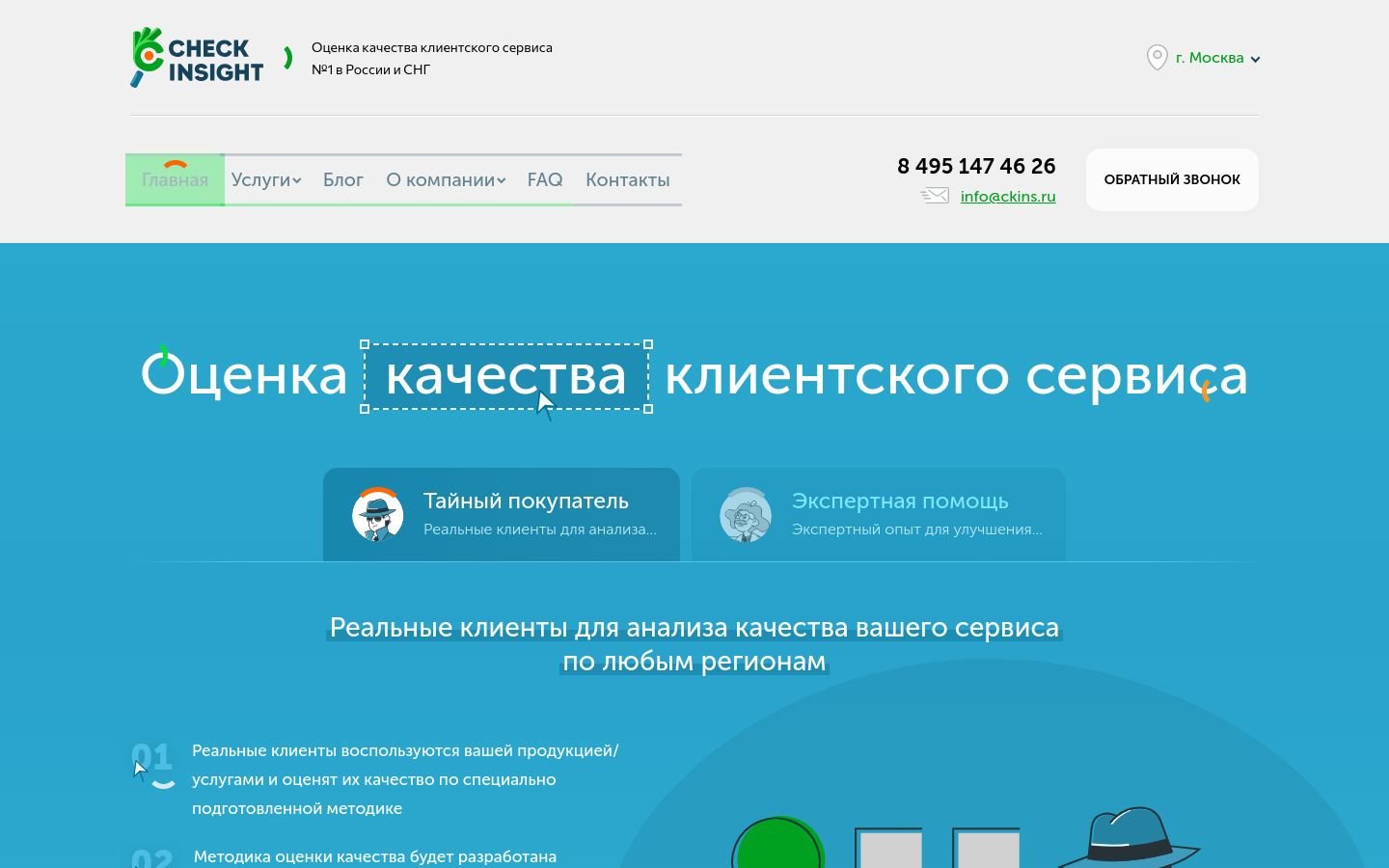The height and width of the screenshot is (868, 1389).
Task: Click the step number 01
Action: tap(151, 757)
